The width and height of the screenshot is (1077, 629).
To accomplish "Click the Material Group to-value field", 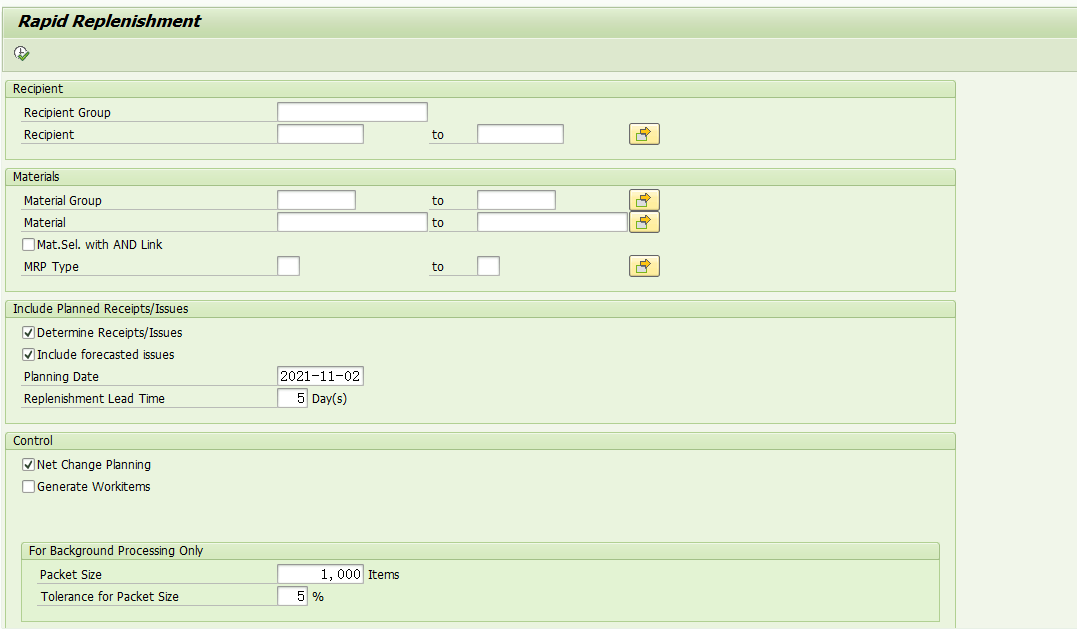I will [x=516, y=200].
